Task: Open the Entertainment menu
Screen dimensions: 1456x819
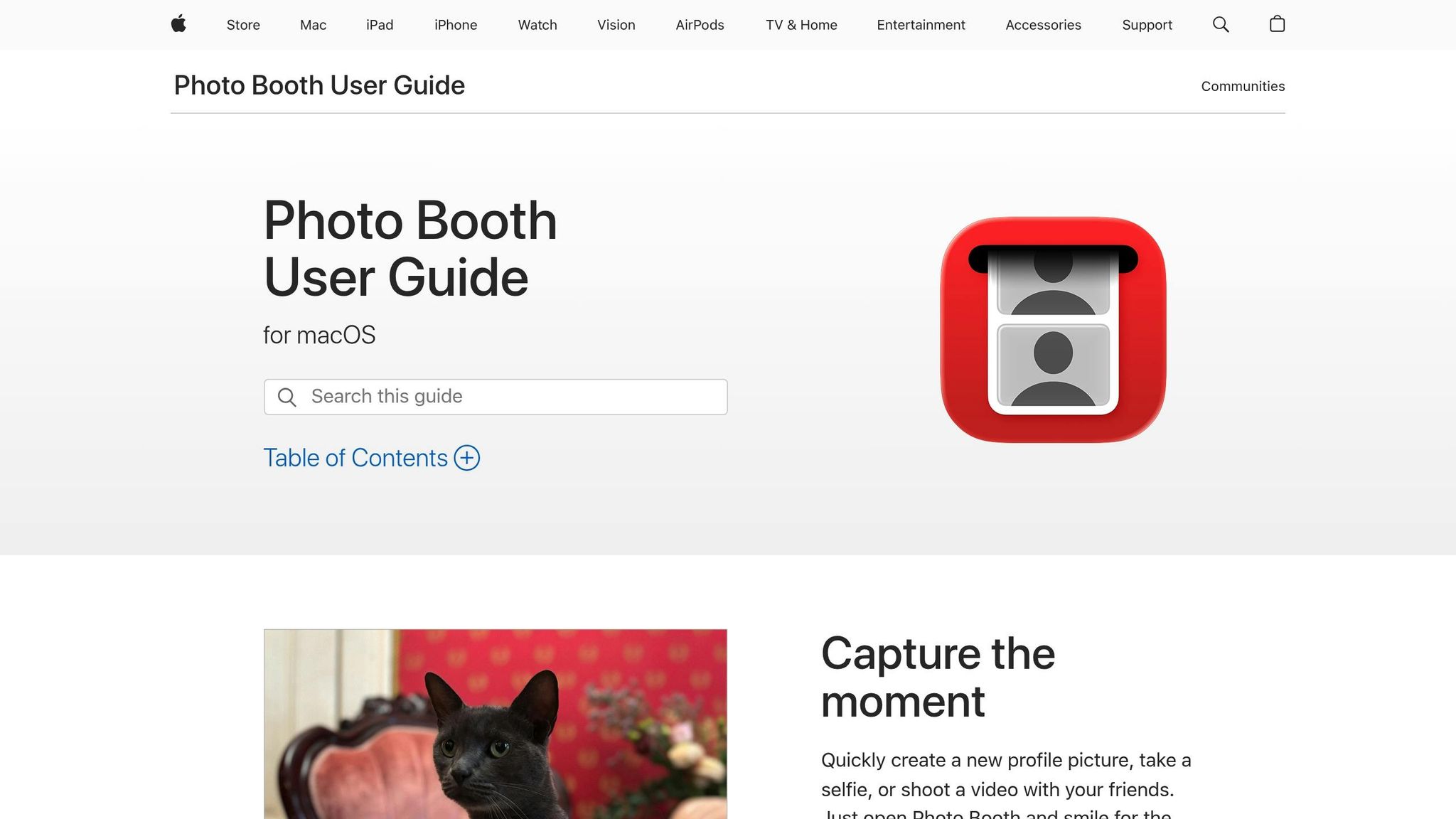Action: pos(921,25)
